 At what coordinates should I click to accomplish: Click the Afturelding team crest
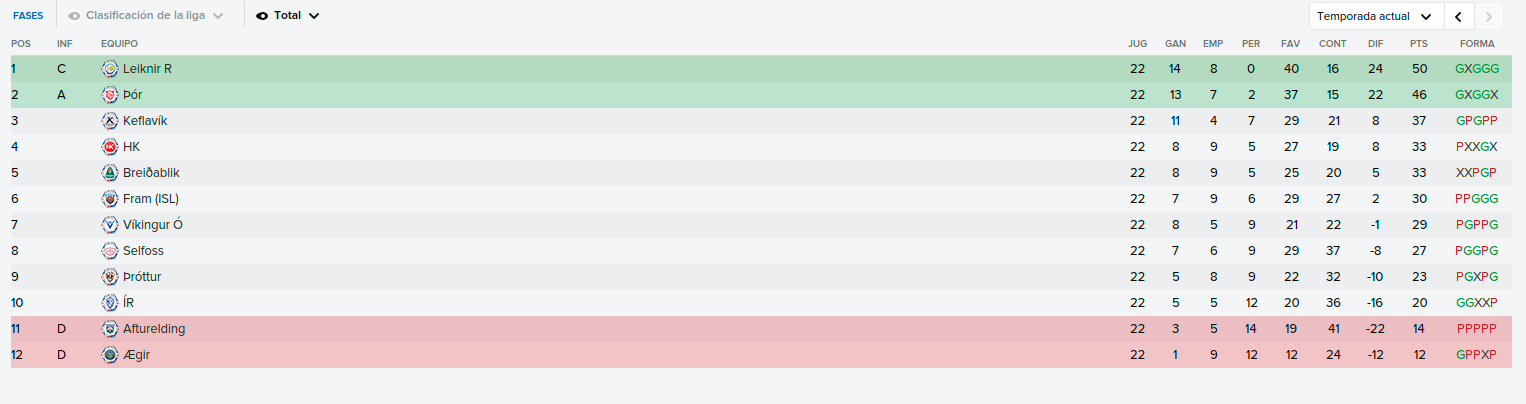[x=110, y=329]
